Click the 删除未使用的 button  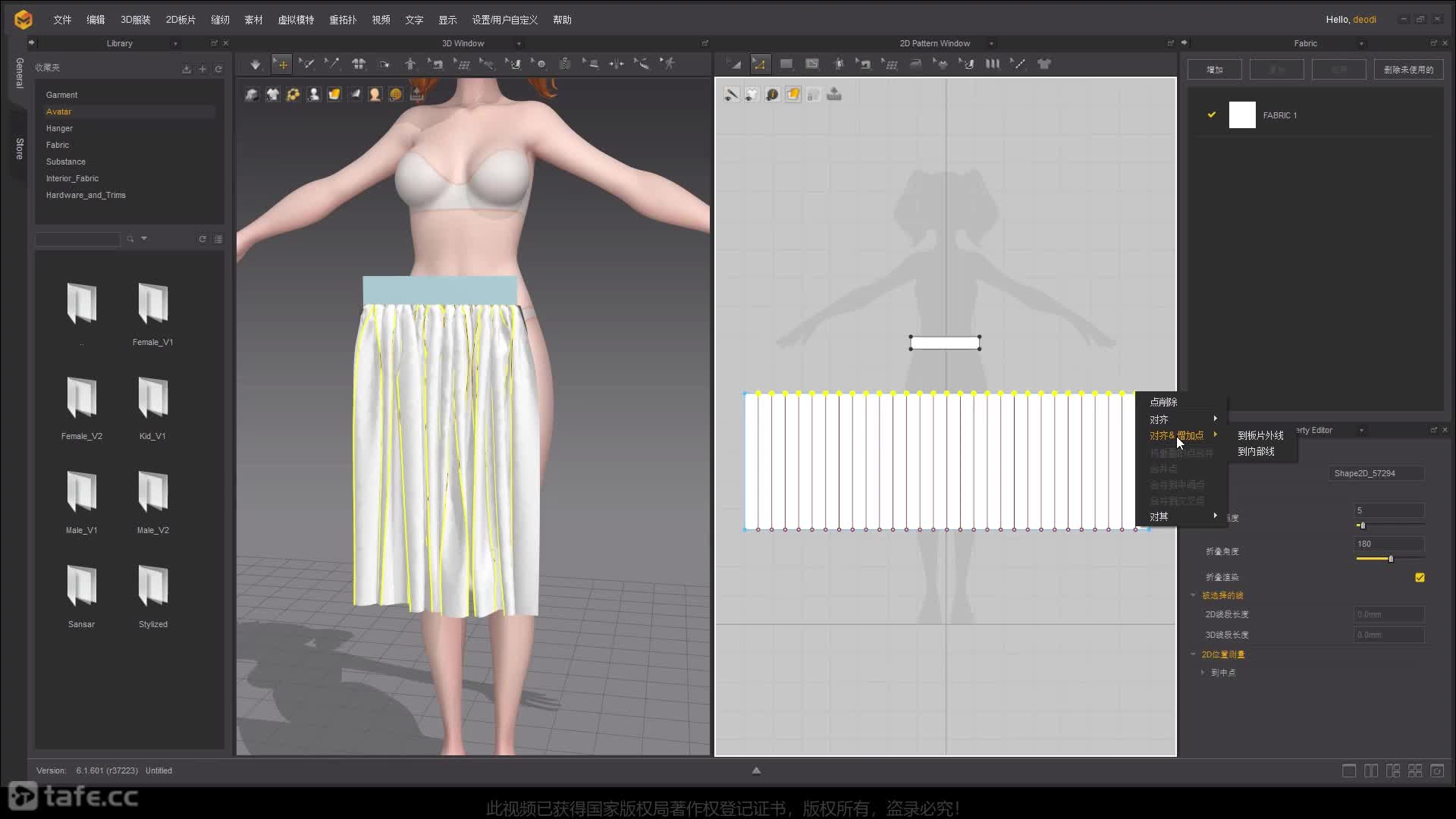1408,70
